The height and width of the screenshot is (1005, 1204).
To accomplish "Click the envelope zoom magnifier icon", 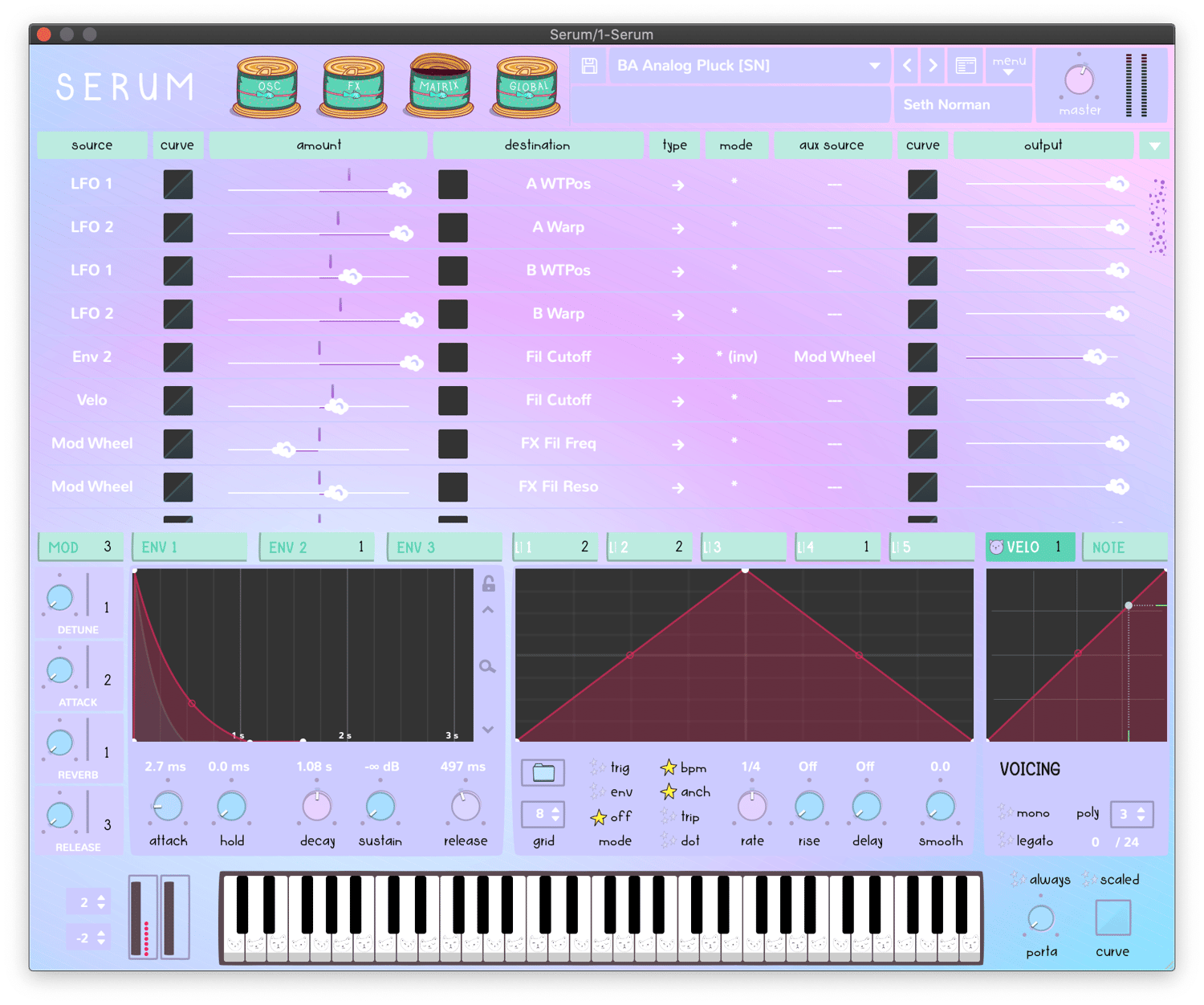I will click(487, 666).
